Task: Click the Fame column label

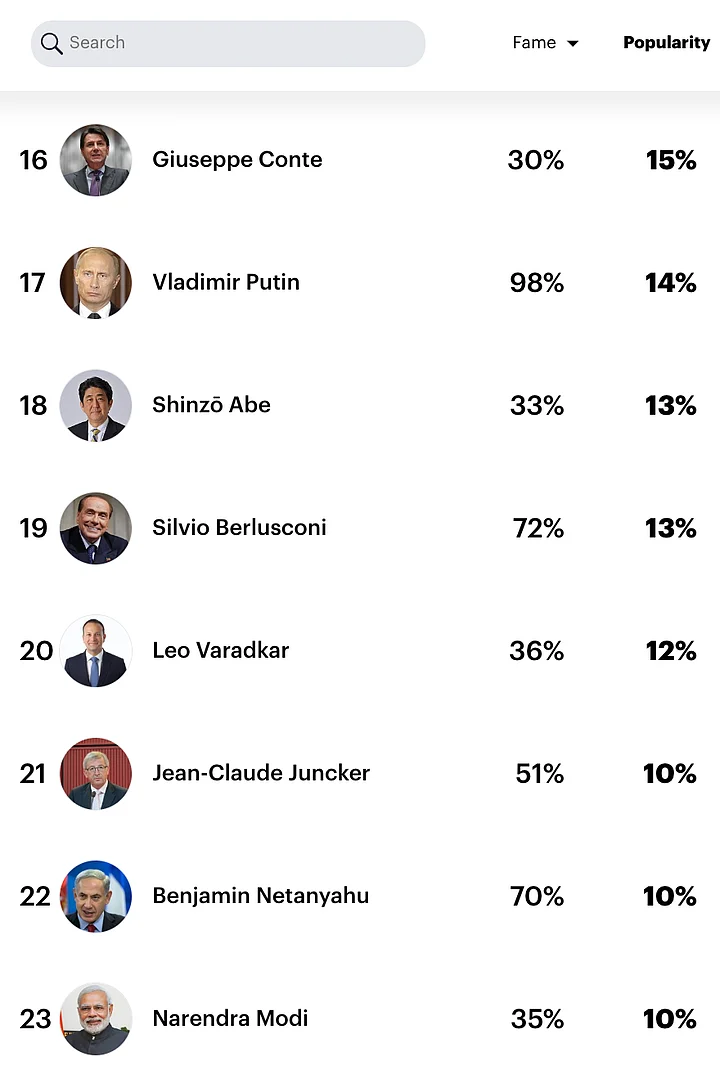Action: [534, 43]
